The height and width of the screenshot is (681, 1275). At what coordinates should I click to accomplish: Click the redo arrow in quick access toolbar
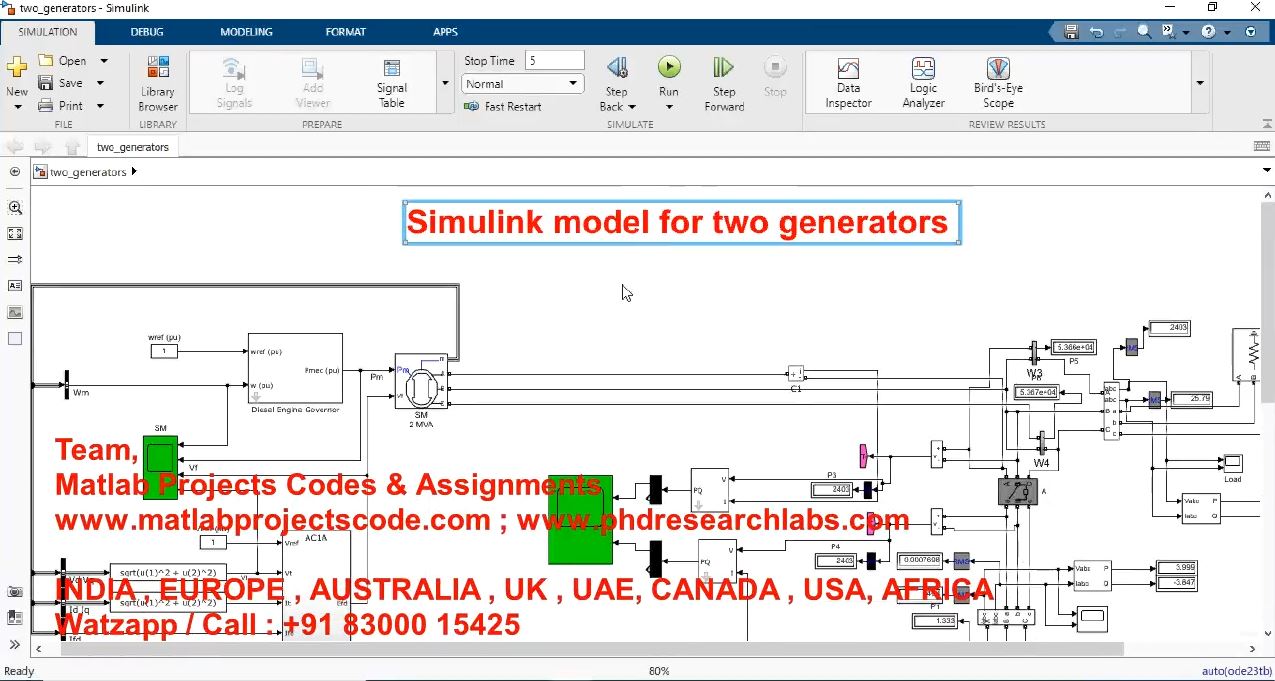point(1119,32)
